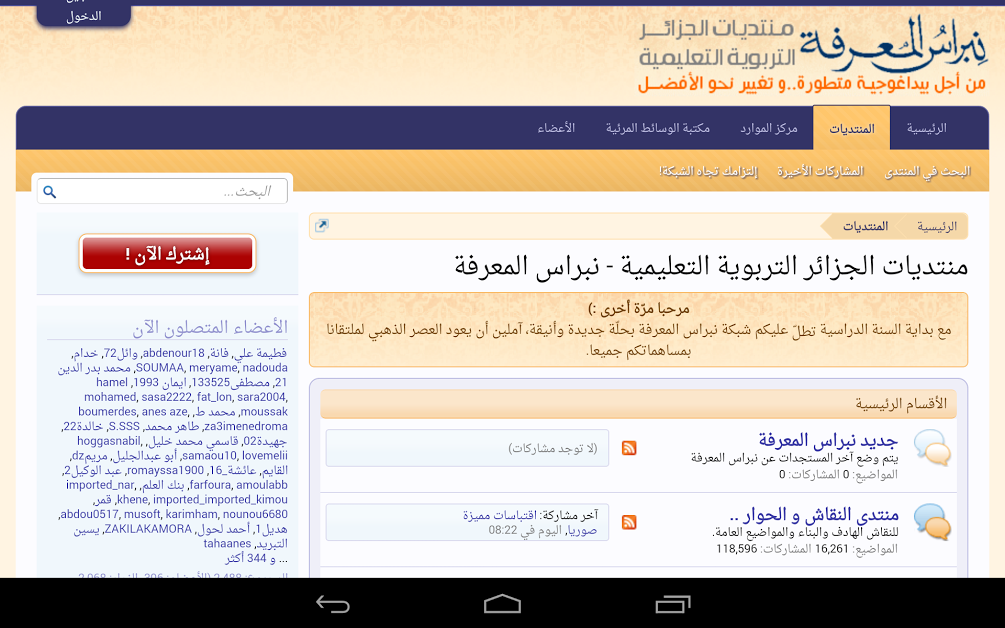Open the online member ZAKILAKAMORA profile
The image size is (1005, 628).
tap(148, 529)
